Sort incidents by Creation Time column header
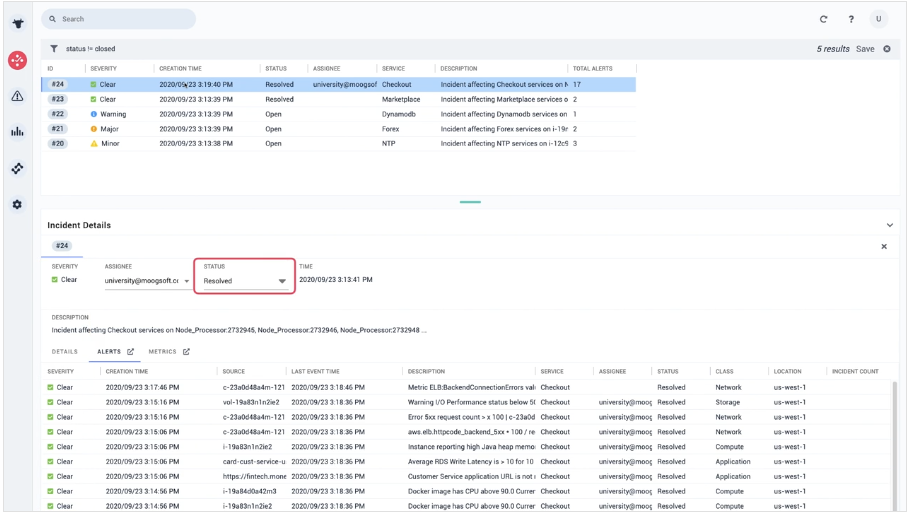 180,68
